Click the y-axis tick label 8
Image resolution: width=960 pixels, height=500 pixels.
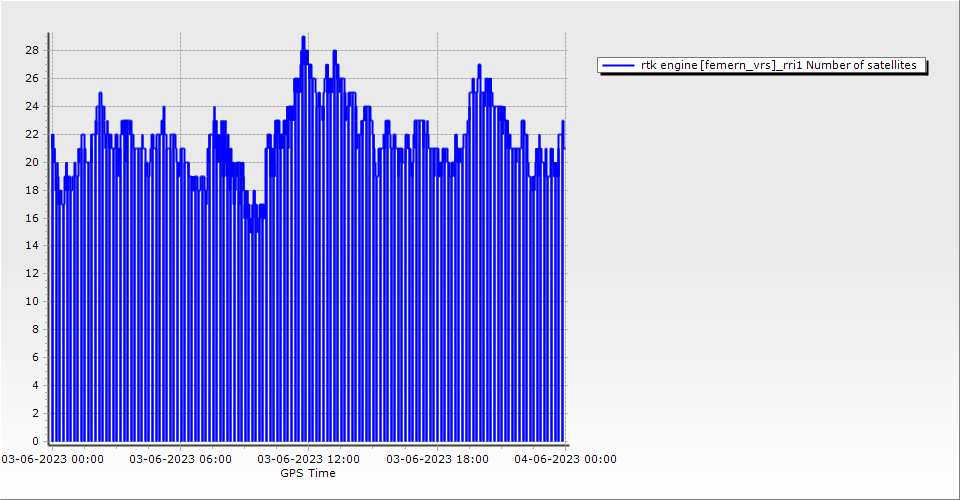click(36, 329)
